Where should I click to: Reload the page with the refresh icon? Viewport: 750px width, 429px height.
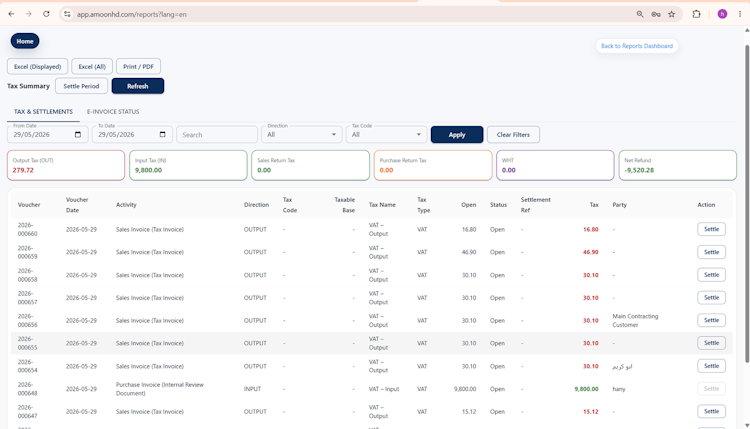tap(46, 14)
